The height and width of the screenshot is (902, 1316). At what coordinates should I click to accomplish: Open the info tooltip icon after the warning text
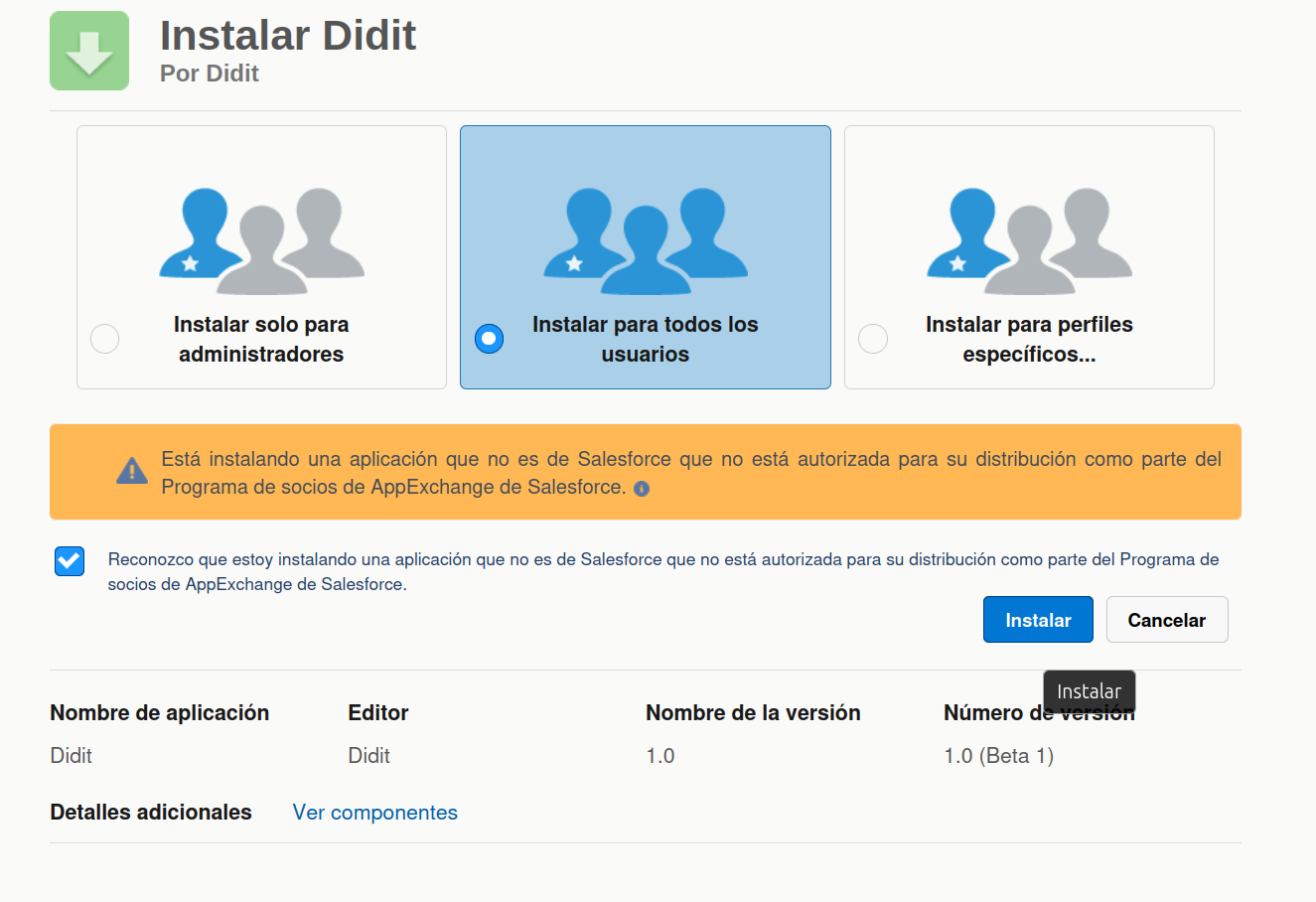642,488
